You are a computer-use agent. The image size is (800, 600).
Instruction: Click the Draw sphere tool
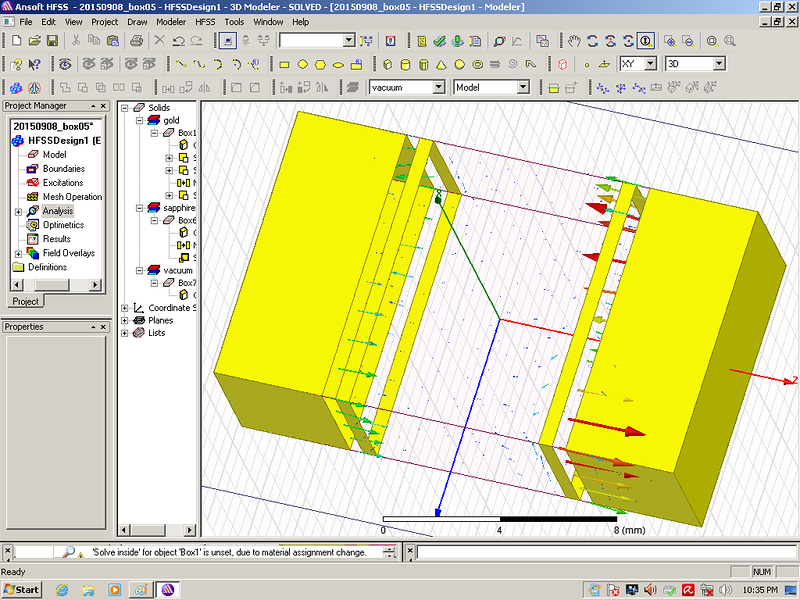tap(460, 64)
